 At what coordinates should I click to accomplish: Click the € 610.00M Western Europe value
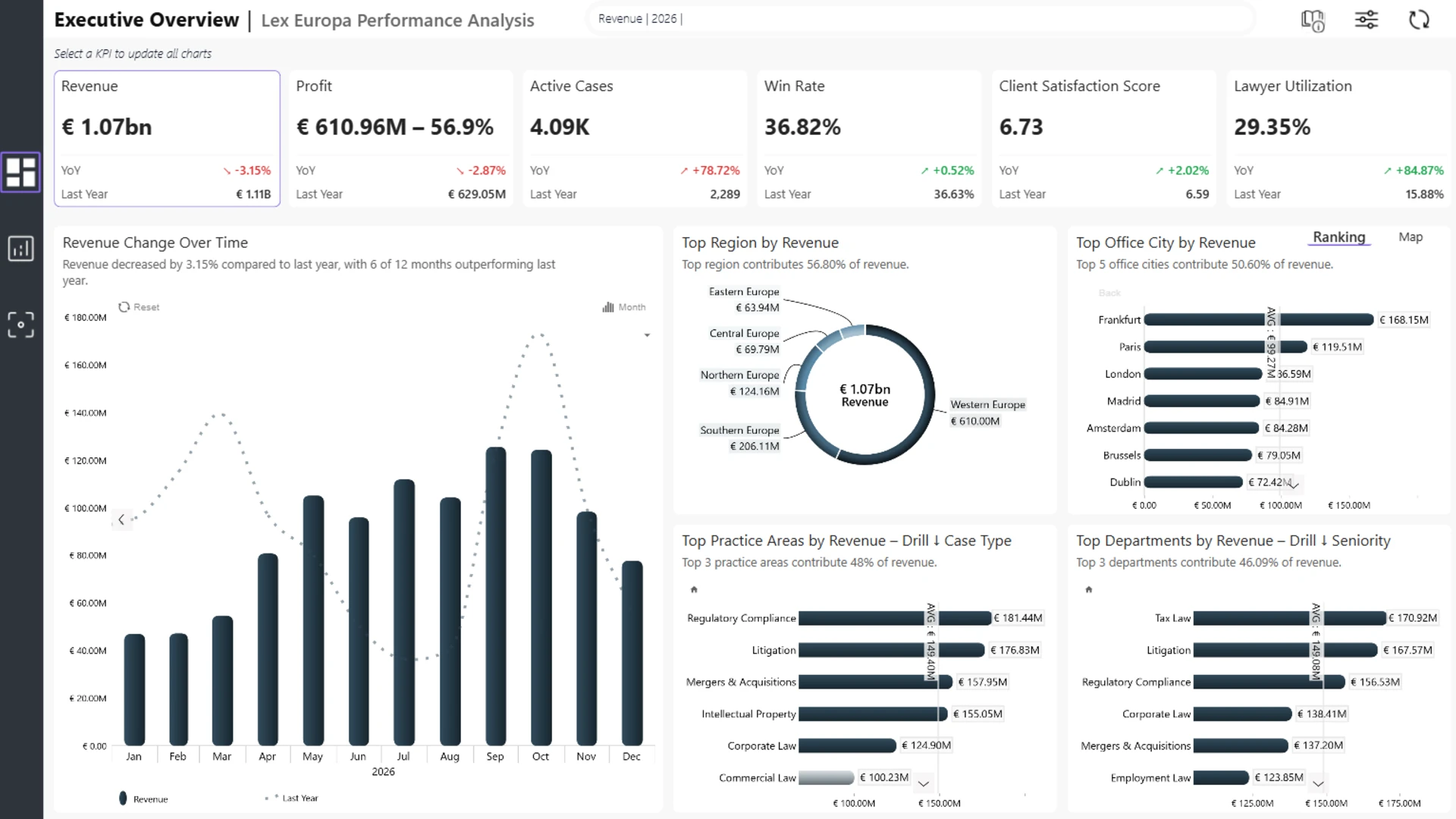(975, 422)
